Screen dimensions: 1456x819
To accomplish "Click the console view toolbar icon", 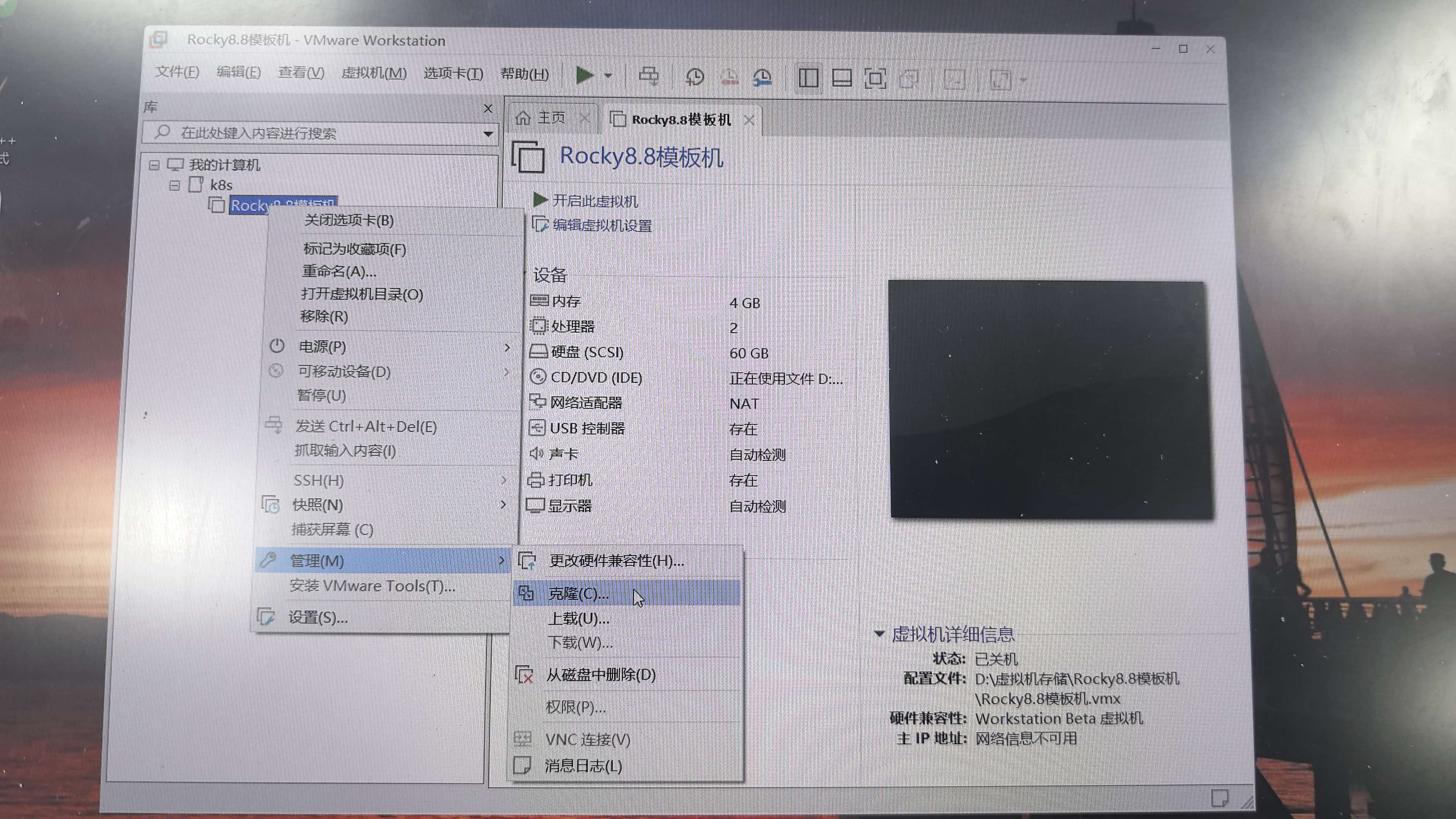I will [955, 80].
